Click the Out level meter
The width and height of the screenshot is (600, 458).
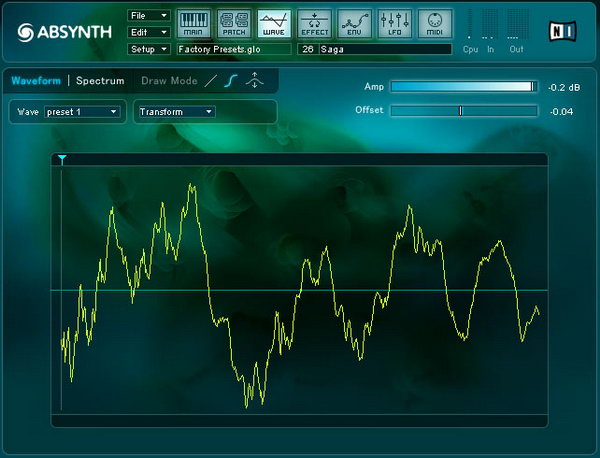coord(517,24)
